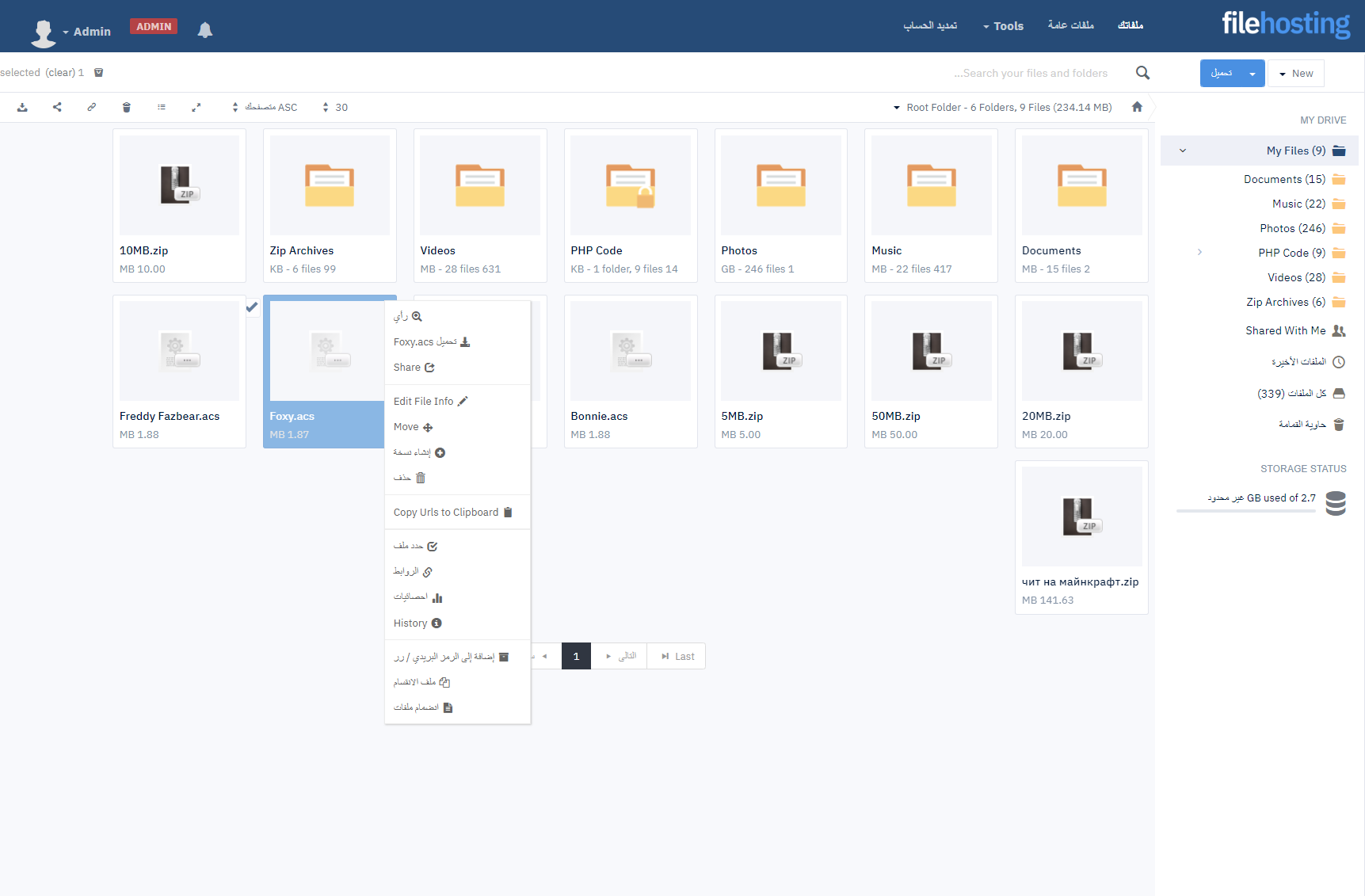Click the (clear) selection link

[x=60, y=73]
